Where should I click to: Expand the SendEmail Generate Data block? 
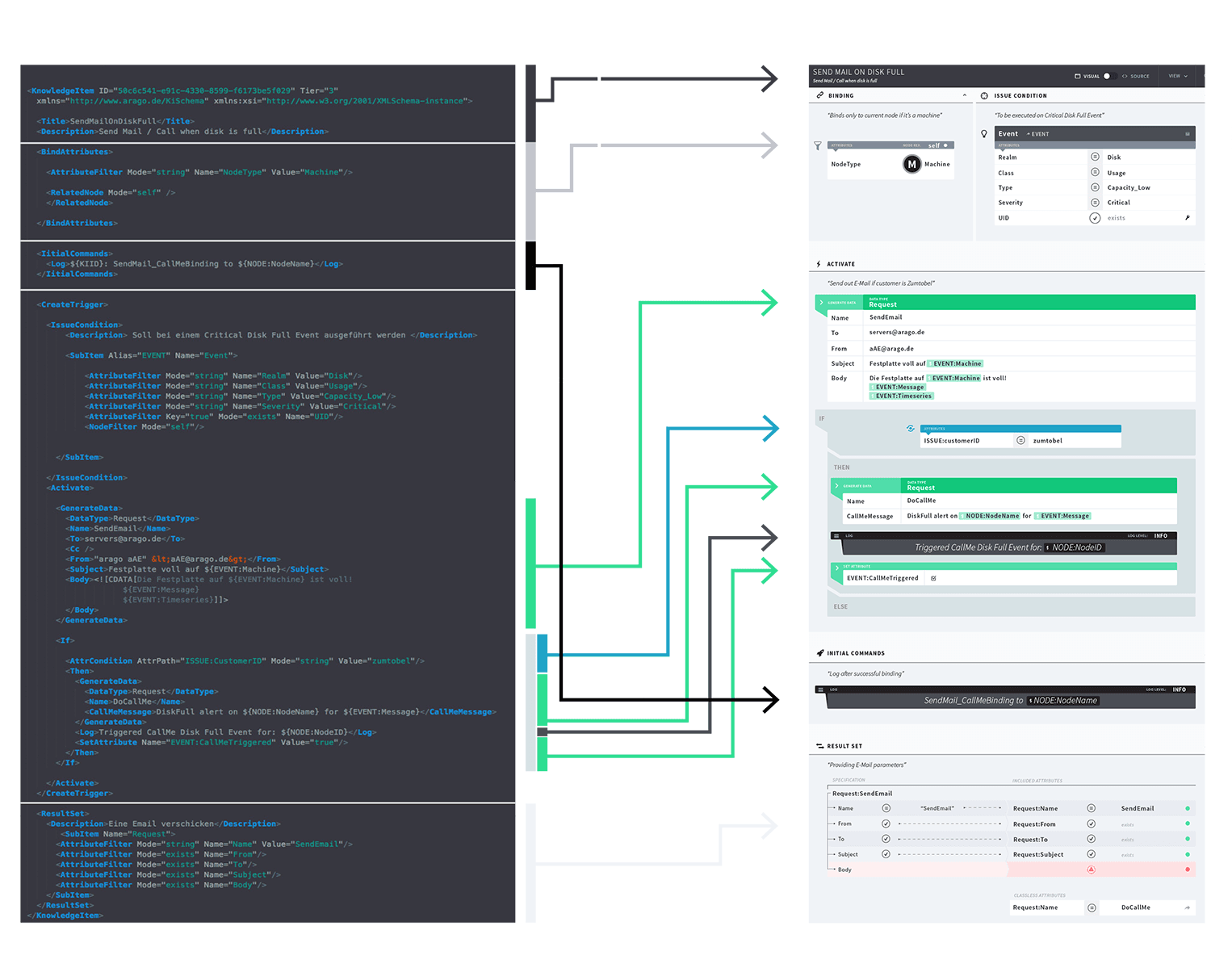[821, 303]
